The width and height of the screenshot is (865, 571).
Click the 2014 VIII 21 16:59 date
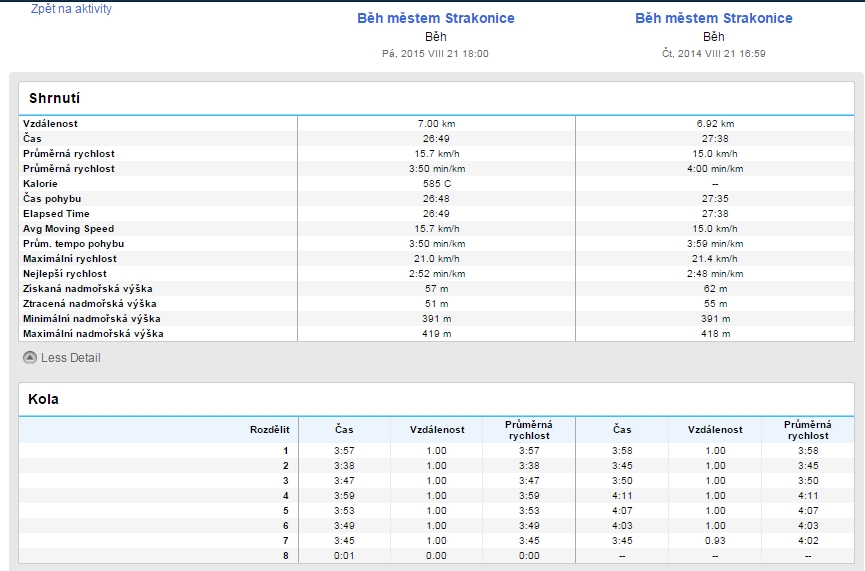(714, 54)
